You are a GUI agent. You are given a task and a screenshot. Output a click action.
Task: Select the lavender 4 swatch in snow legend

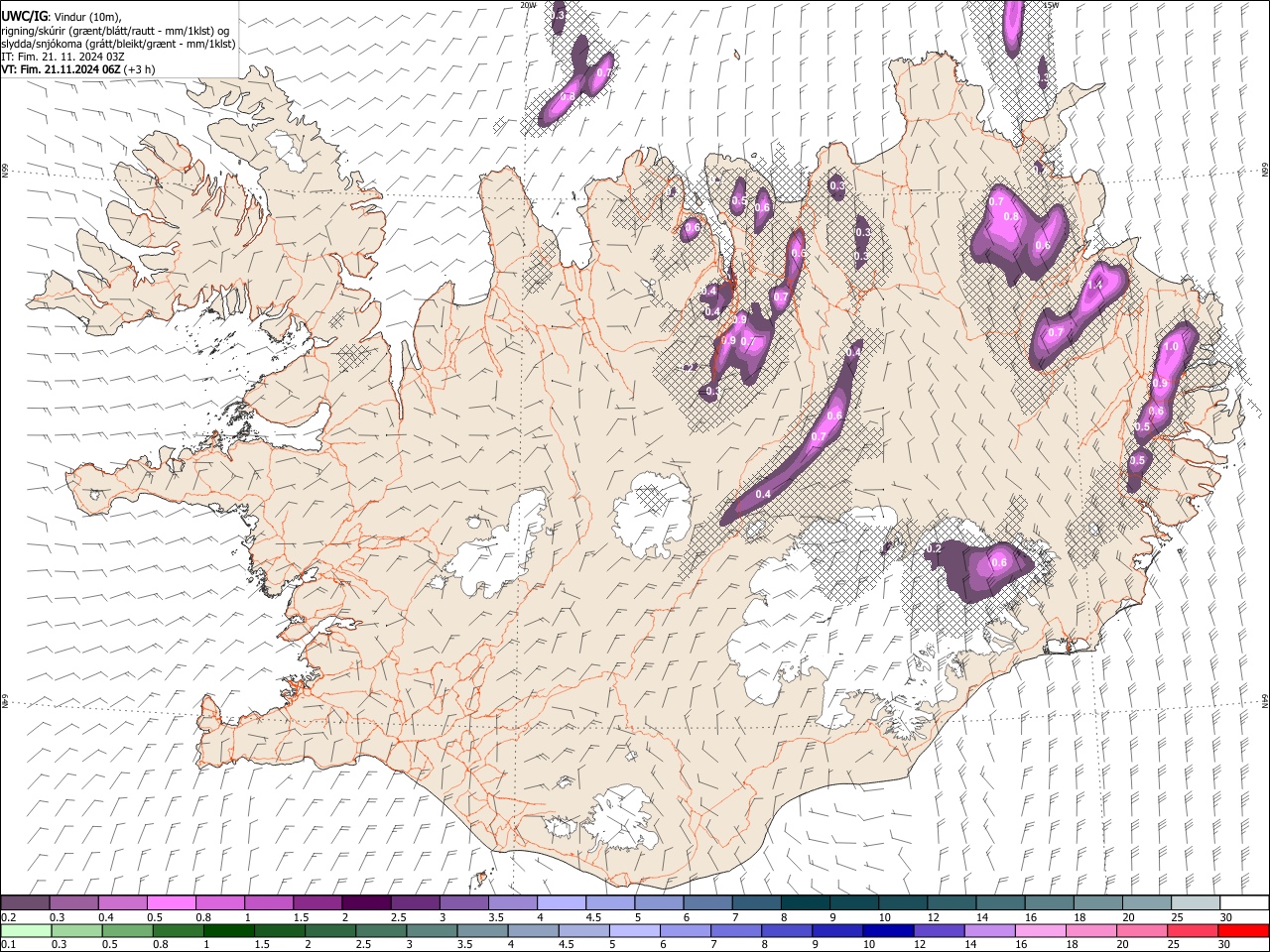pos(562,902)
